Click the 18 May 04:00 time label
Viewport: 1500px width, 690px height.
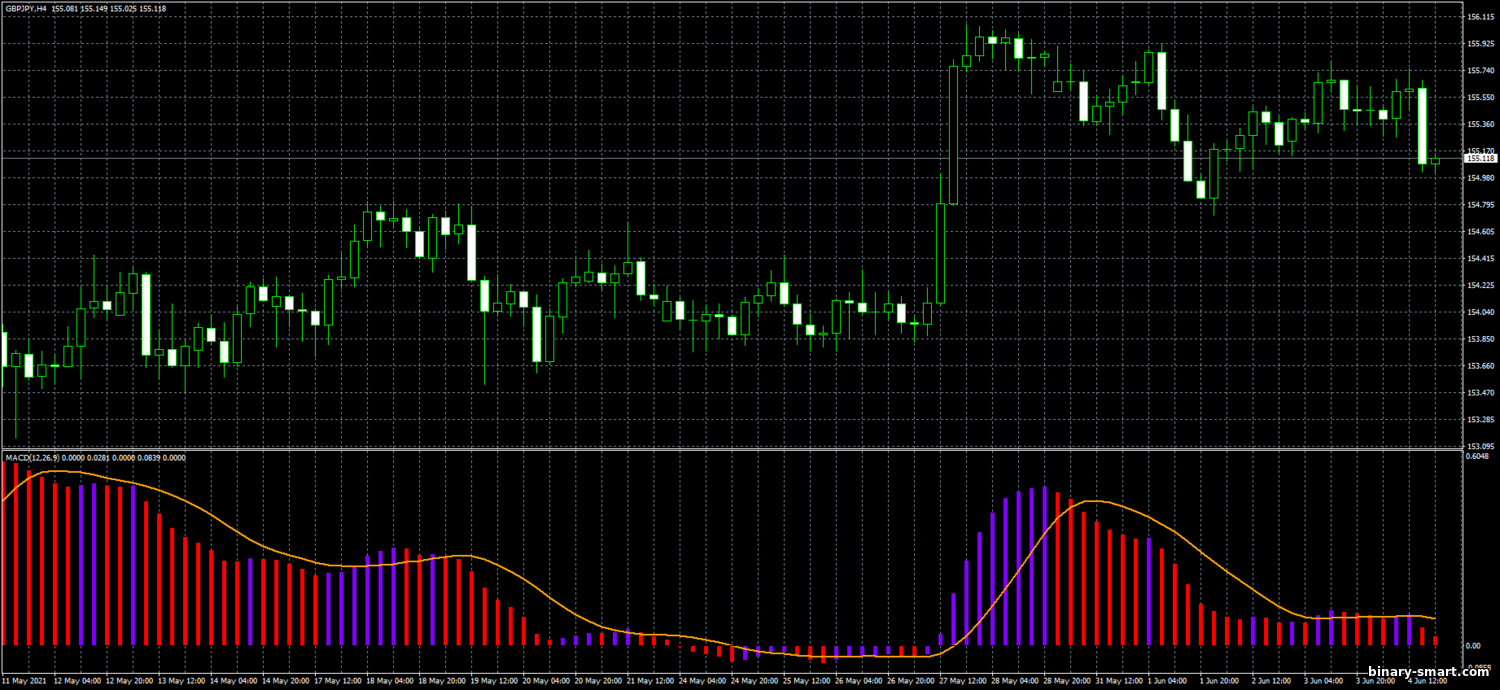[388, 681]
